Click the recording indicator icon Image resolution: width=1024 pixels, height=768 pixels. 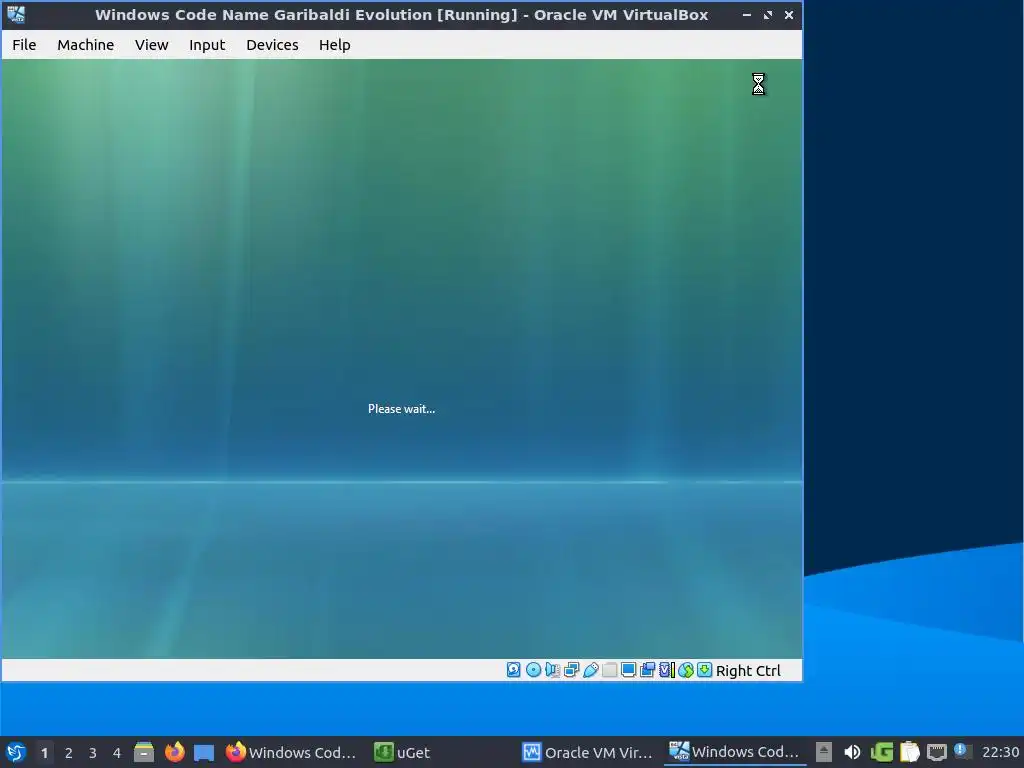click(647, 670)
